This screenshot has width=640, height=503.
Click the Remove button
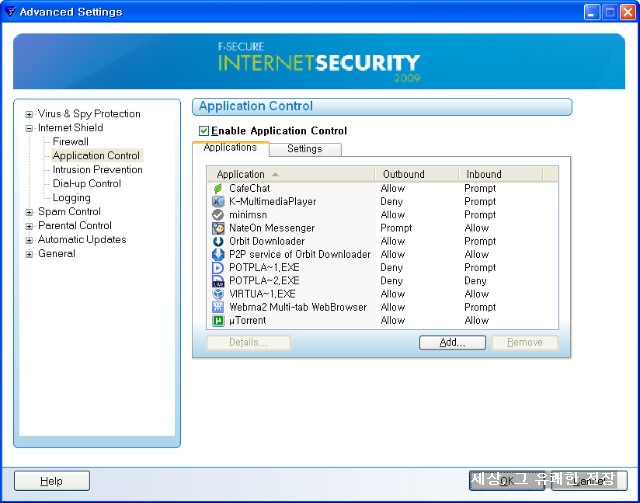pos(525,343)
